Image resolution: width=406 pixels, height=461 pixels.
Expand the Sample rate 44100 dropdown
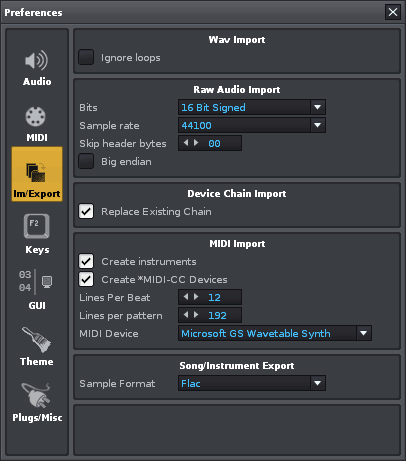(x=252, y=125)
